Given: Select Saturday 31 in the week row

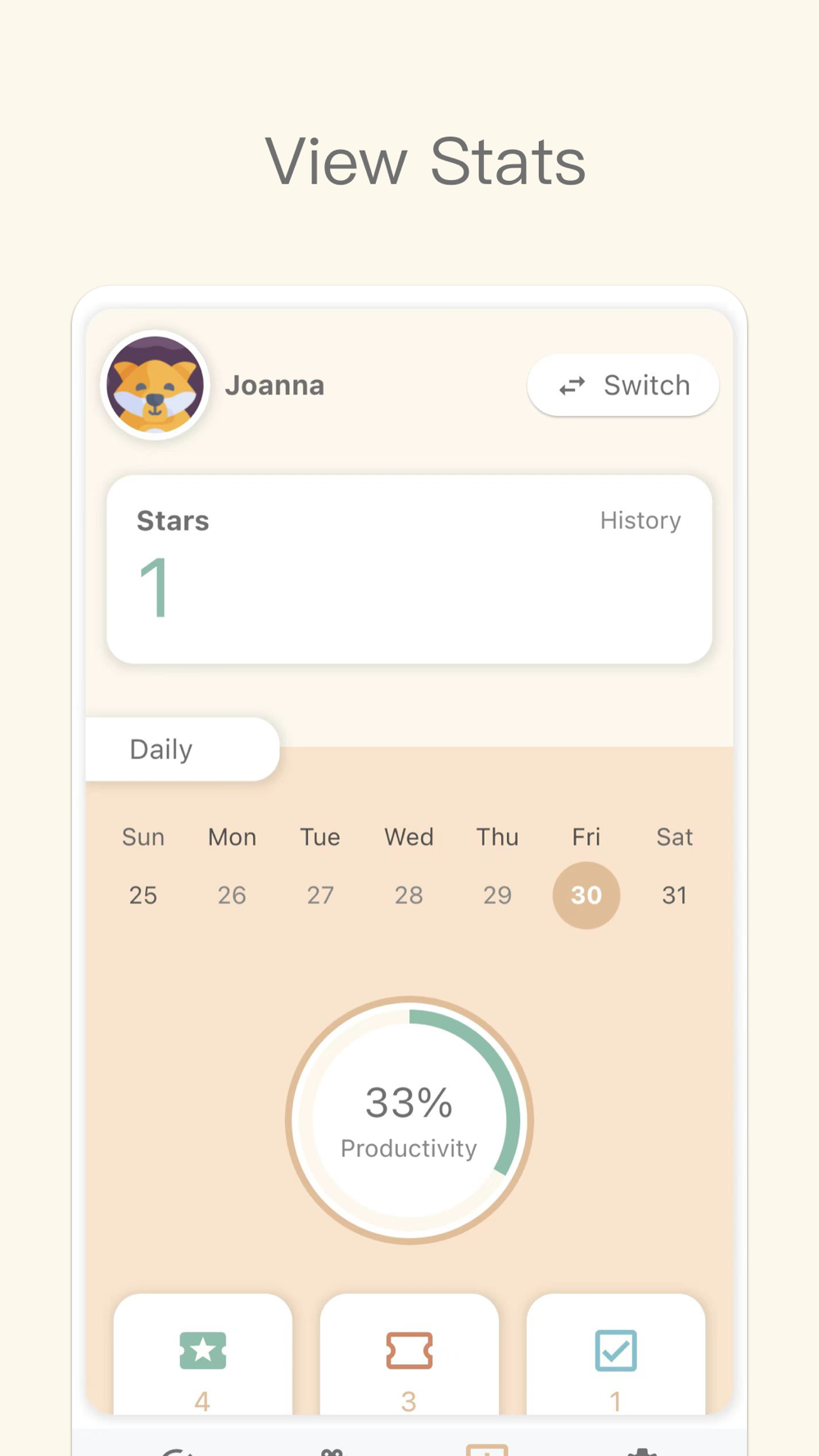Looking at the screenshot, I should point(675,895).
